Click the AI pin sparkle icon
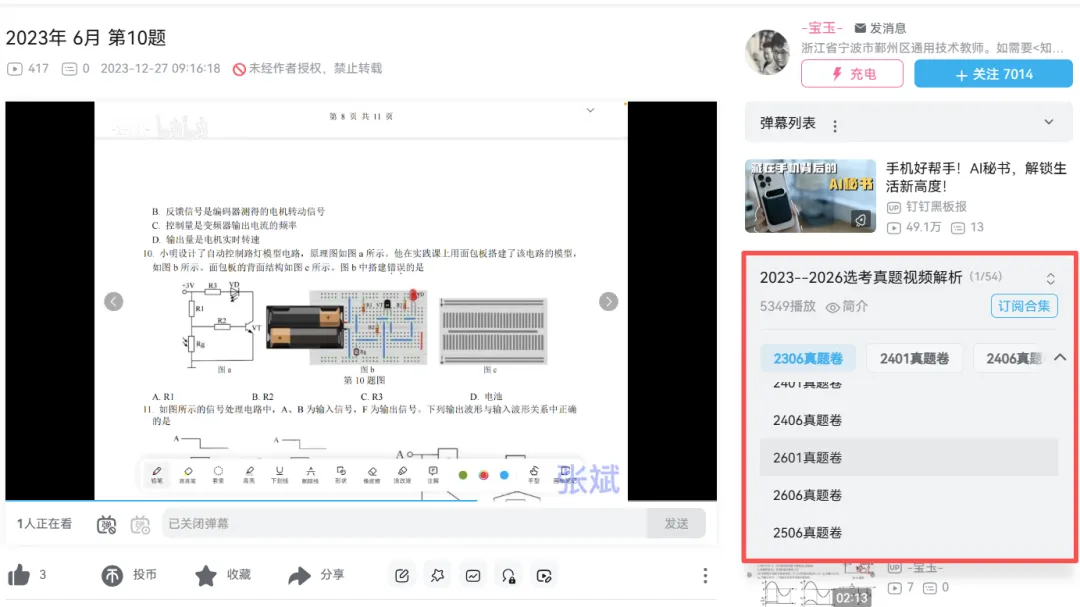The height and width of the screenshot is (607, 1080). [x=437, y=576]
